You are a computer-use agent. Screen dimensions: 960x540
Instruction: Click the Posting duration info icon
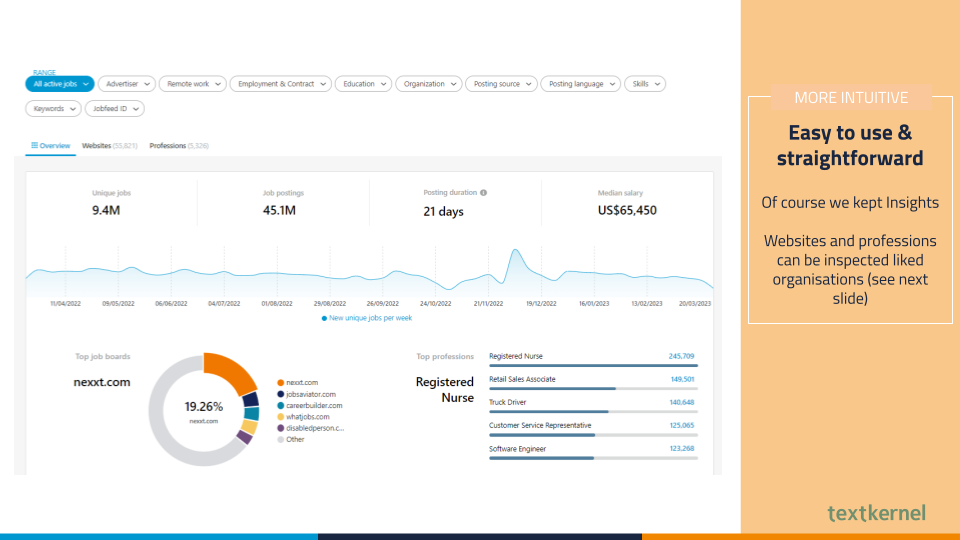pos(484,192)
